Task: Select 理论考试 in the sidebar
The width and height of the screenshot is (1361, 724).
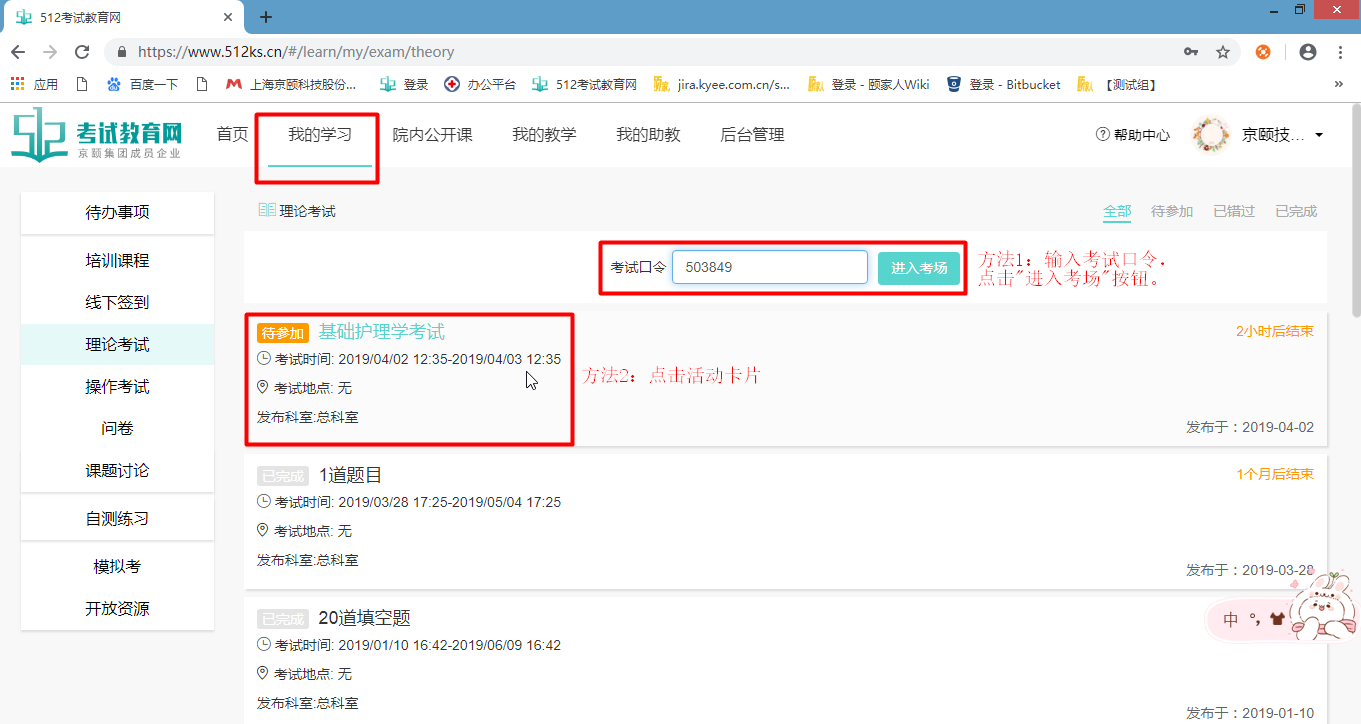Action: click(x=117, y=344)
